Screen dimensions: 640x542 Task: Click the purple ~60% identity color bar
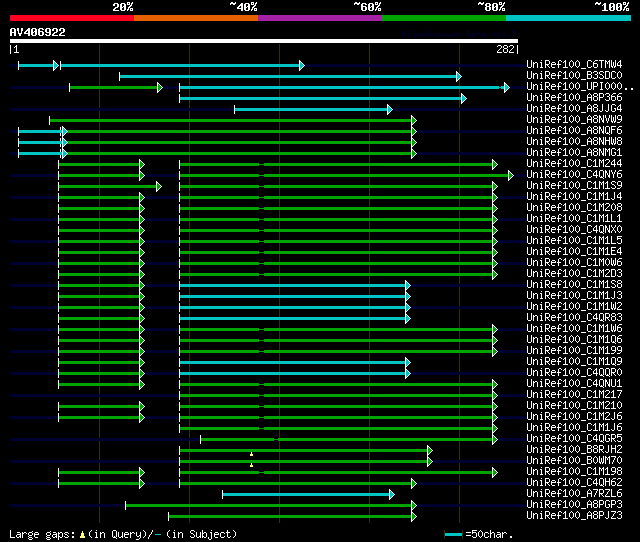(x=320, y=18)
